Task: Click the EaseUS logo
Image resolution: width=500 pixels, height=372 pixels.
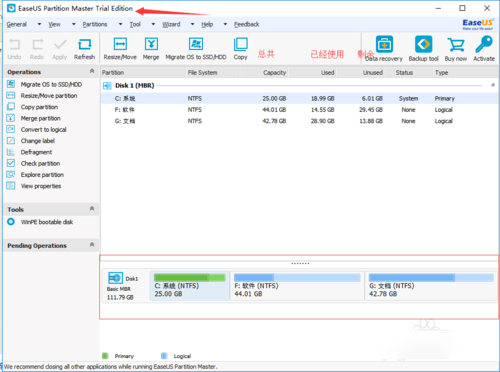Action: pos(478,24)
